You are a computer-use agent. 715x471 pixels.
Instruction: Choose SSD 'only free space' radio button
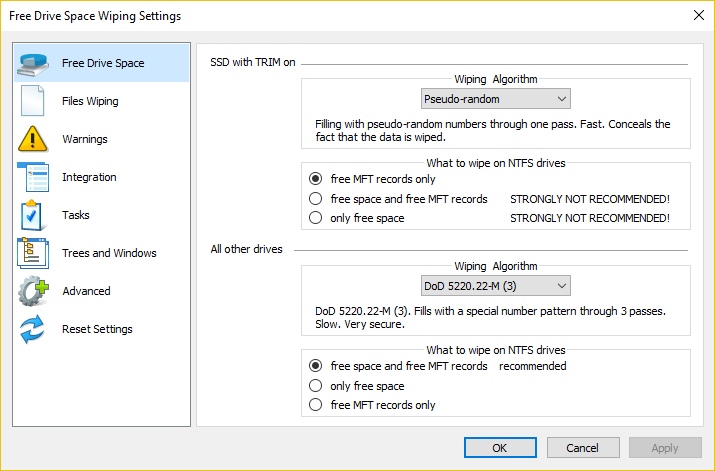coord(316,218)
